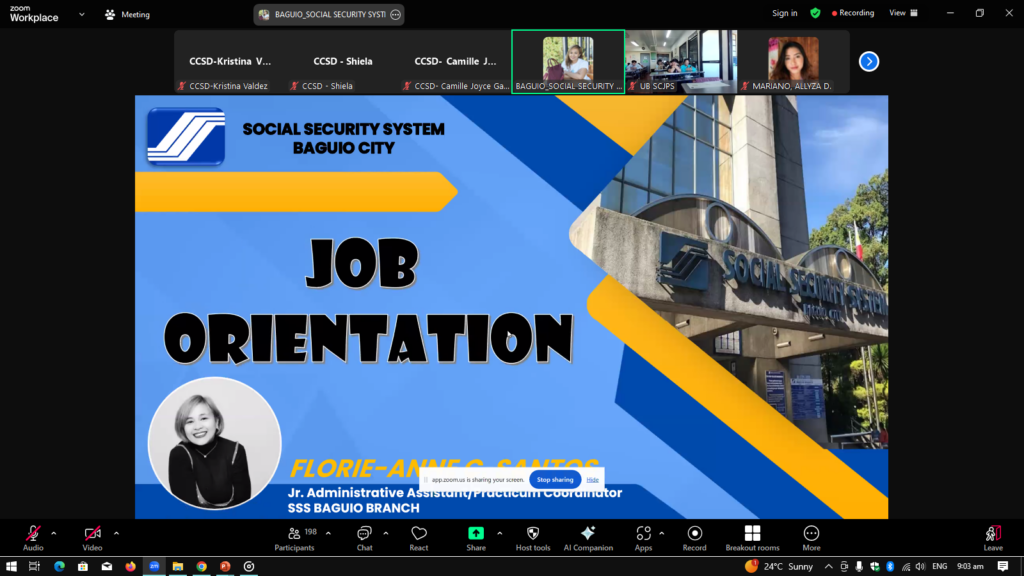Open the View layout menu
The width and height of the screenshot is (1024, 576).
[x=903, y=13]
